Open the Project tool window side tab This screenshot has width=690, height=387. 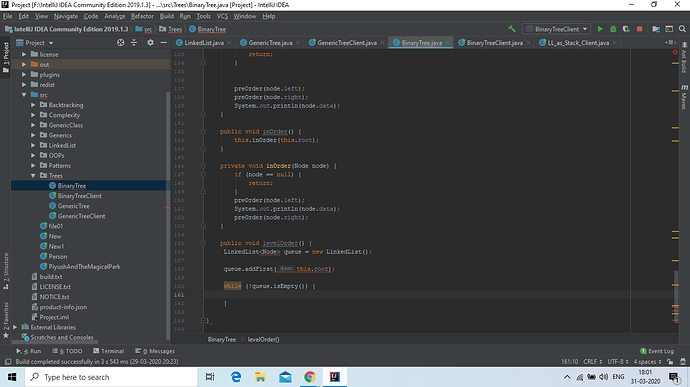5,58
